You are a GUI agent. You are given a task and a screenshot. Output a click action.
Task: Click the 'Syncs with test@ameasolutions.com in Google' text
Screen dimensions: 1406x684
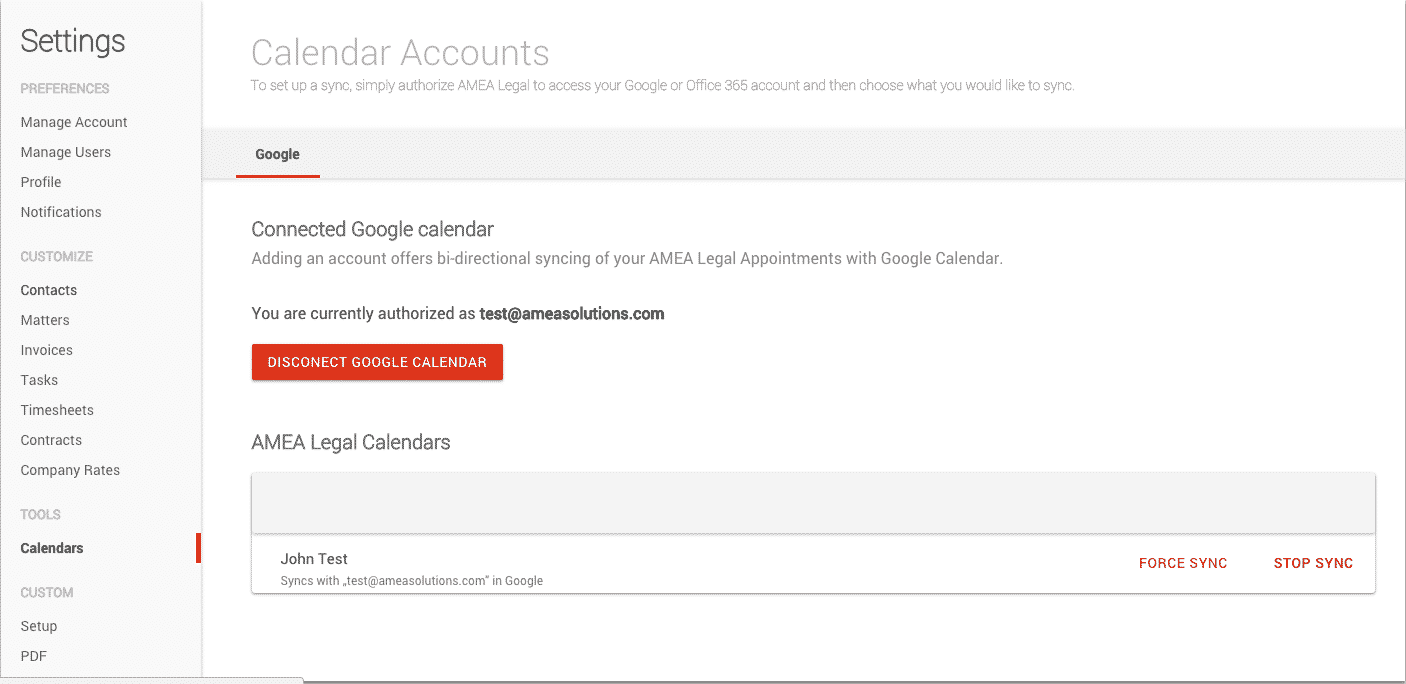coord(412,580)
